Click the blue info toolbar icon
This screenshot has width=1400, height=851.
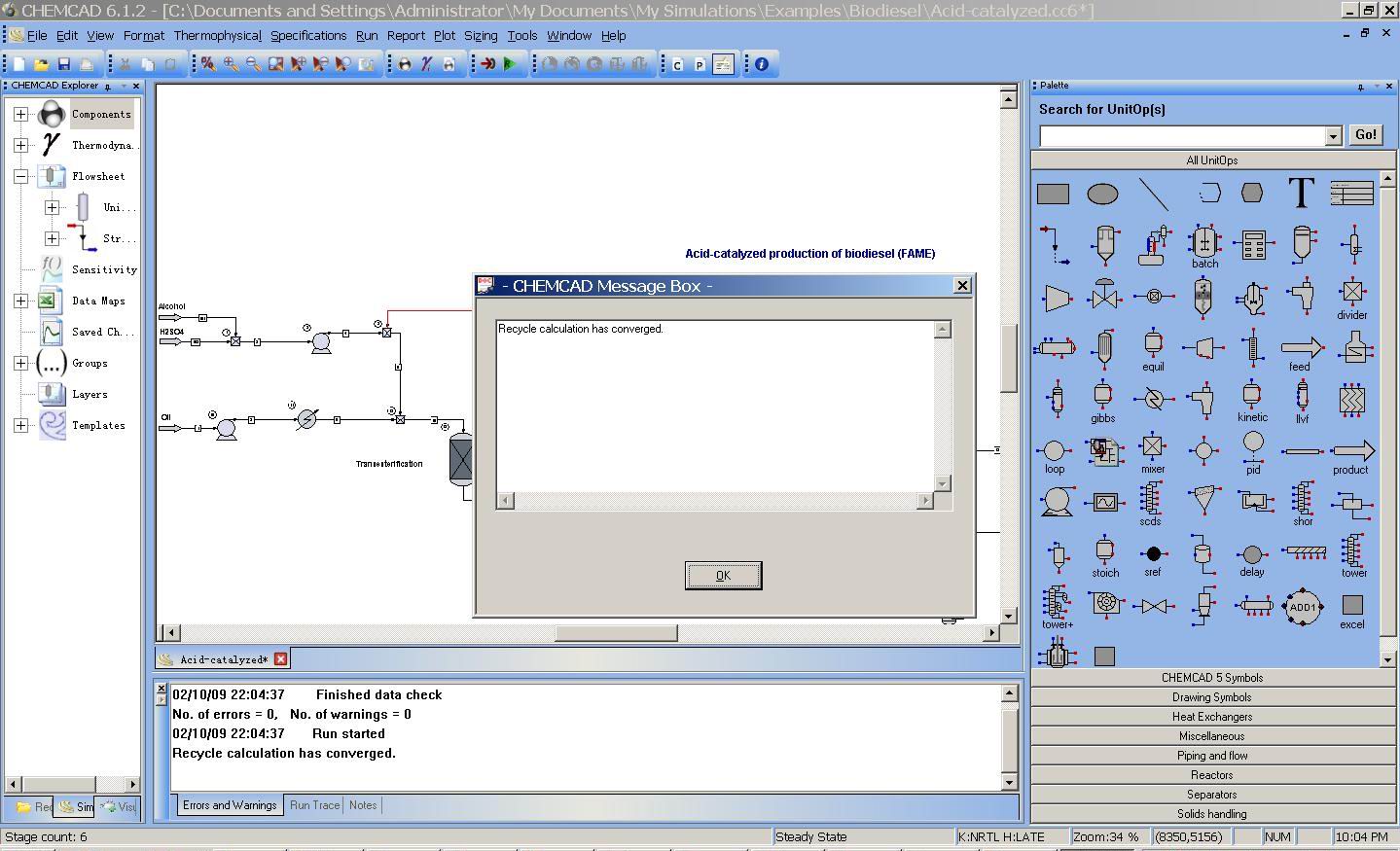pos(762,64)
